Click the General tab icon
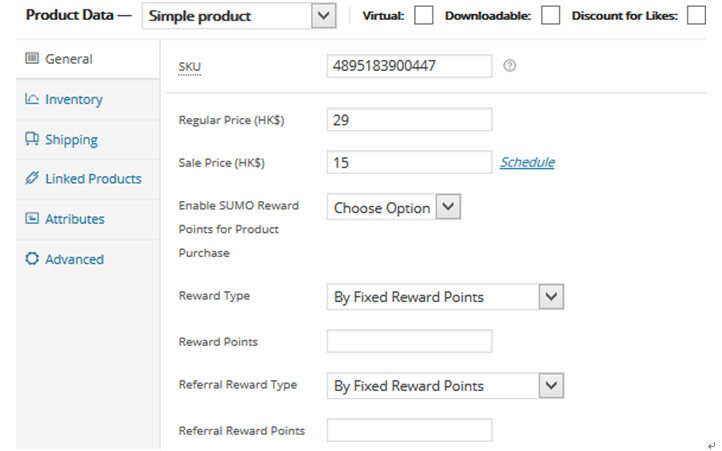 (x=32, y=59)
